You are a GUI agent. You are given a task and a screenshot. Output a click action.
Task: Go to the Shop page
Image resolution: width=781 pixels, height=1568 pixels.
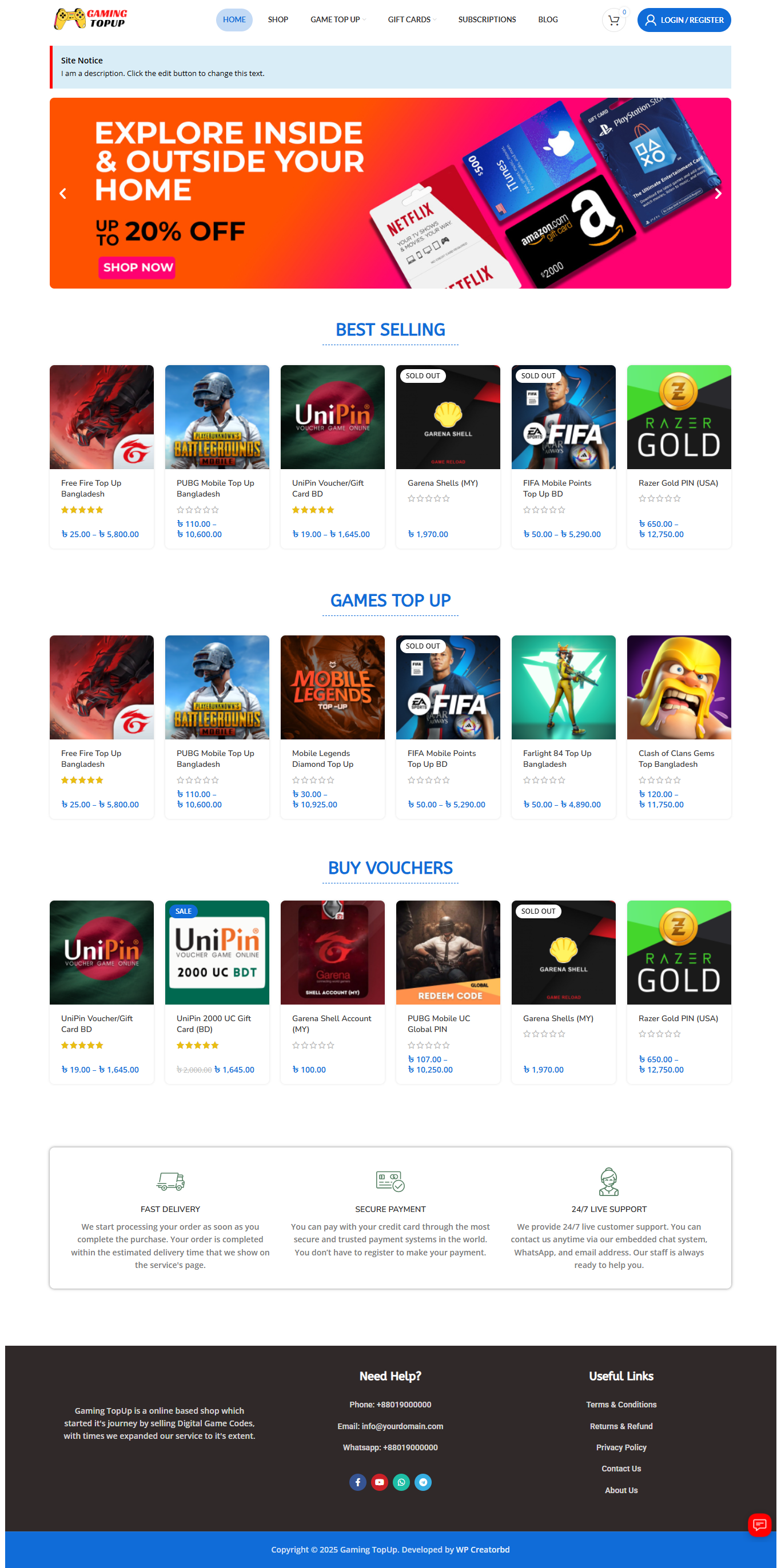pyautogui.click(x=278, y=20)
